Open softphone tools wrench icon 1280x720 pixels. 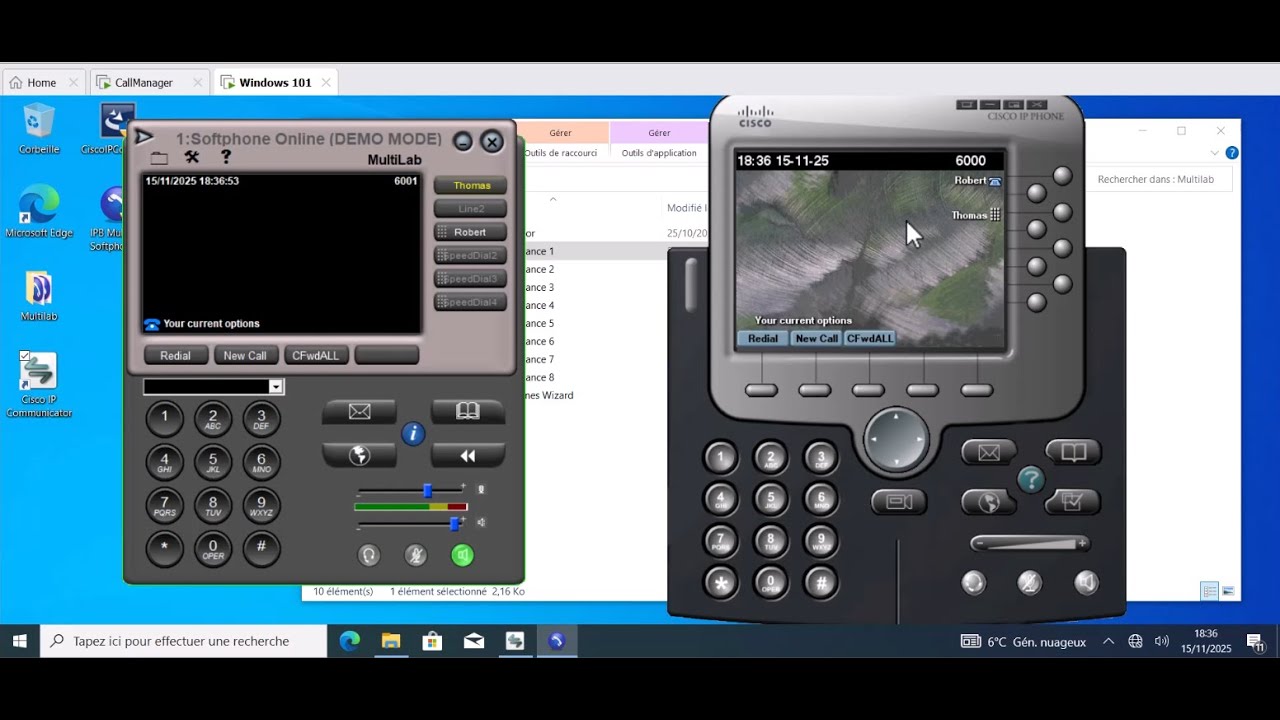tap(192, 157)
